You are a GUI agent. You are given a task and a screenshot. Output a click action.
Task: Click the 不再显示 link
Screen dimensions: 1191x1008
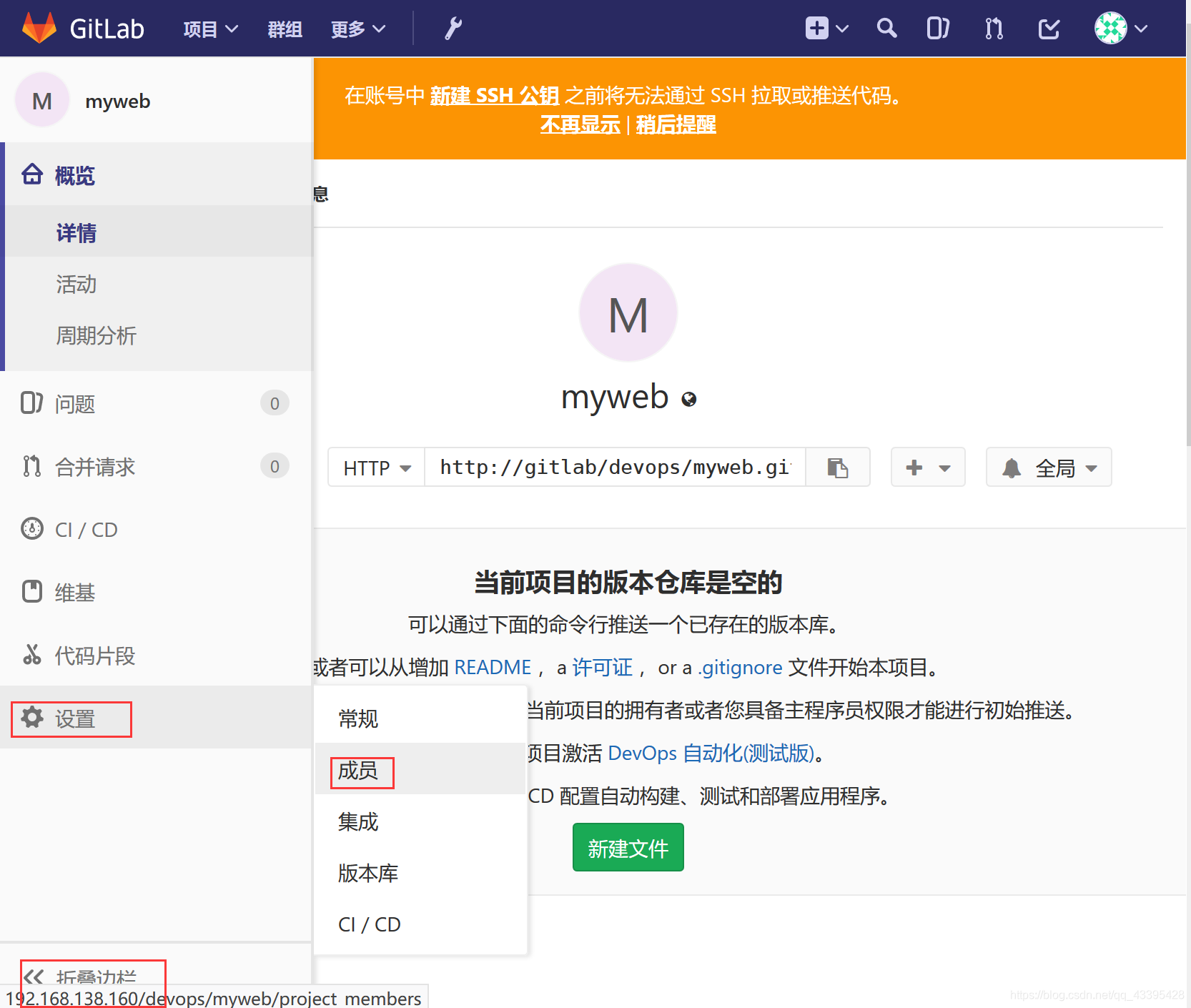[x=580, y=124]
